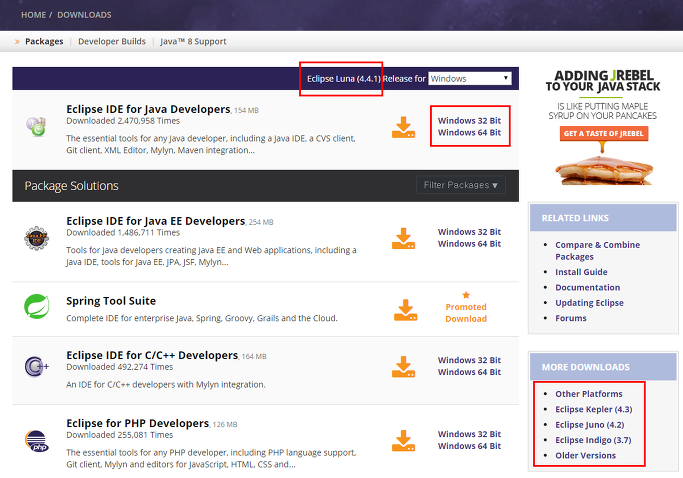Open Eclipse Indigo (3.7) downloads
The height and width of the screenshot is (478, 683).
[593, 440]
